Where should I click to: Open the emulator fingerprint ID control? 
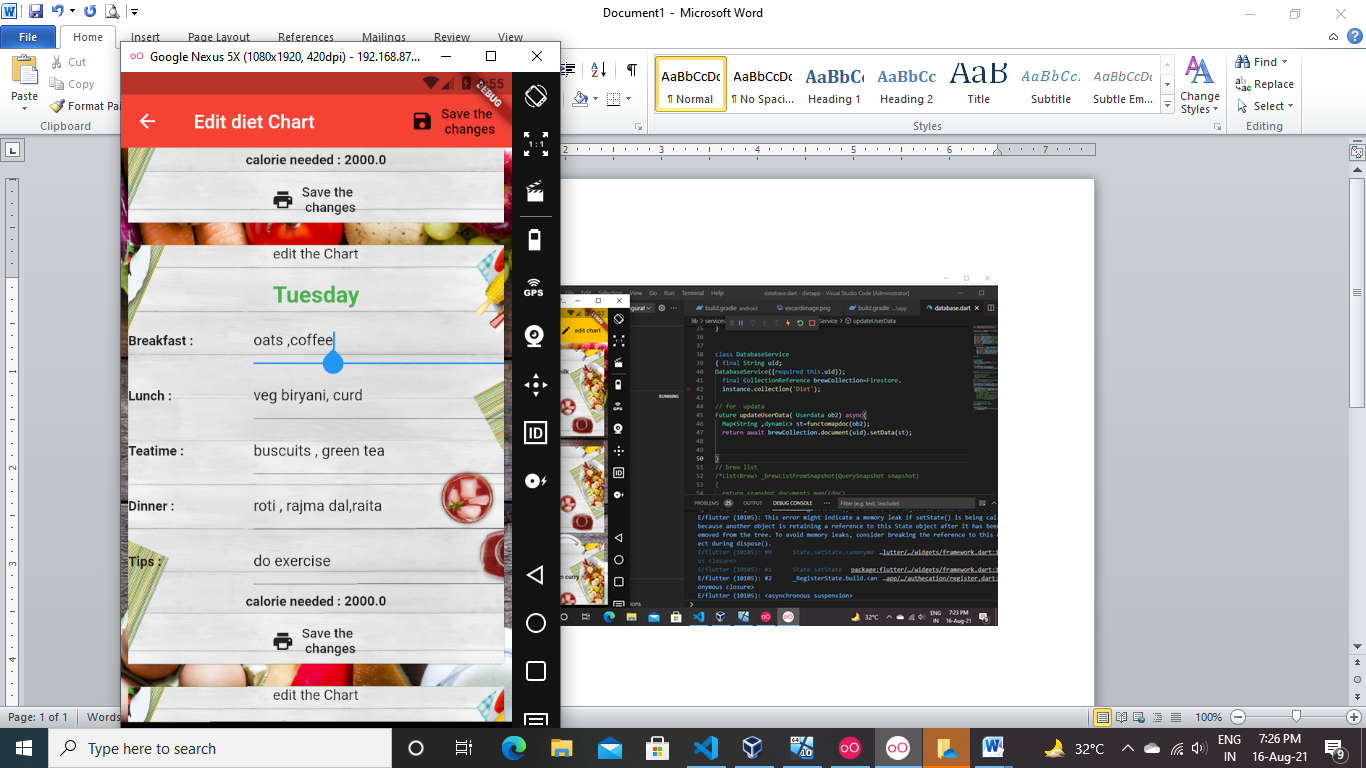(x=535, y=432)
